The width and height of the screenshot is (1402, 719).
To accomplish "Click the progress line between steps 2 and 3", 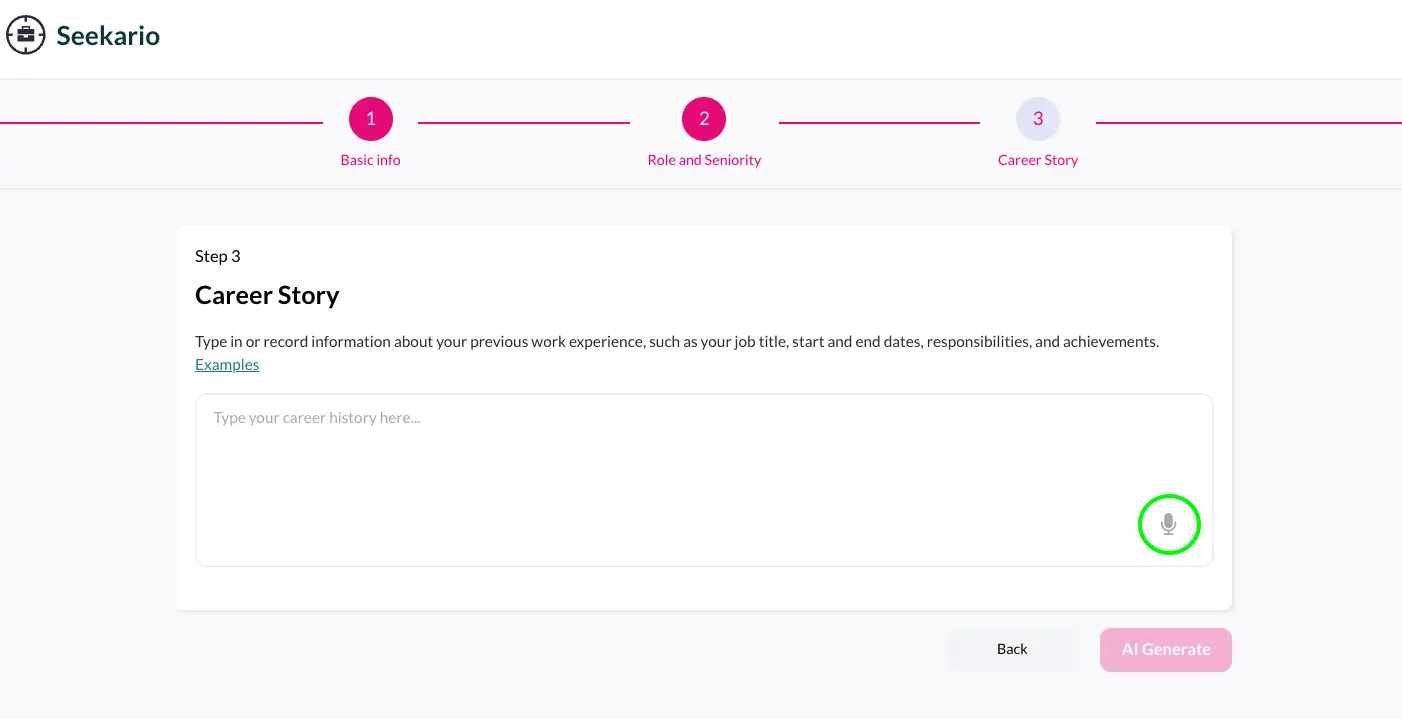I will tap(879, 123).
